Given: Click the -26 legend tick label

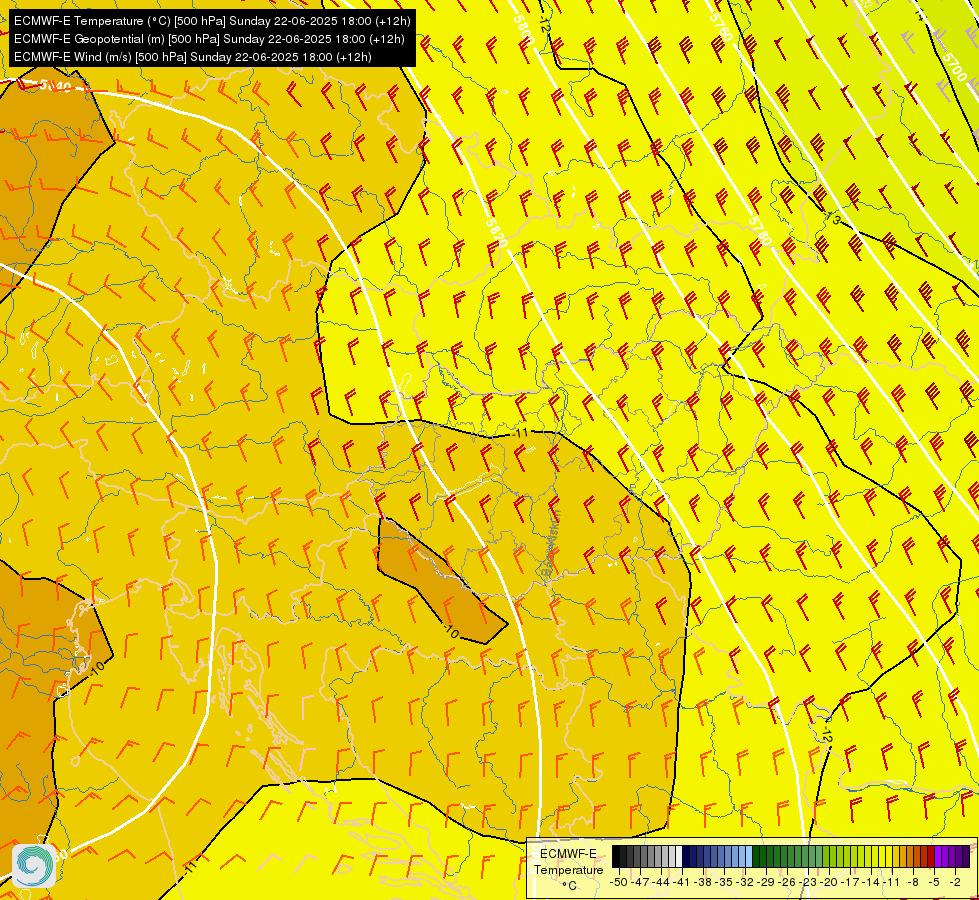Looking at the screenshot, I should (787, 882).
